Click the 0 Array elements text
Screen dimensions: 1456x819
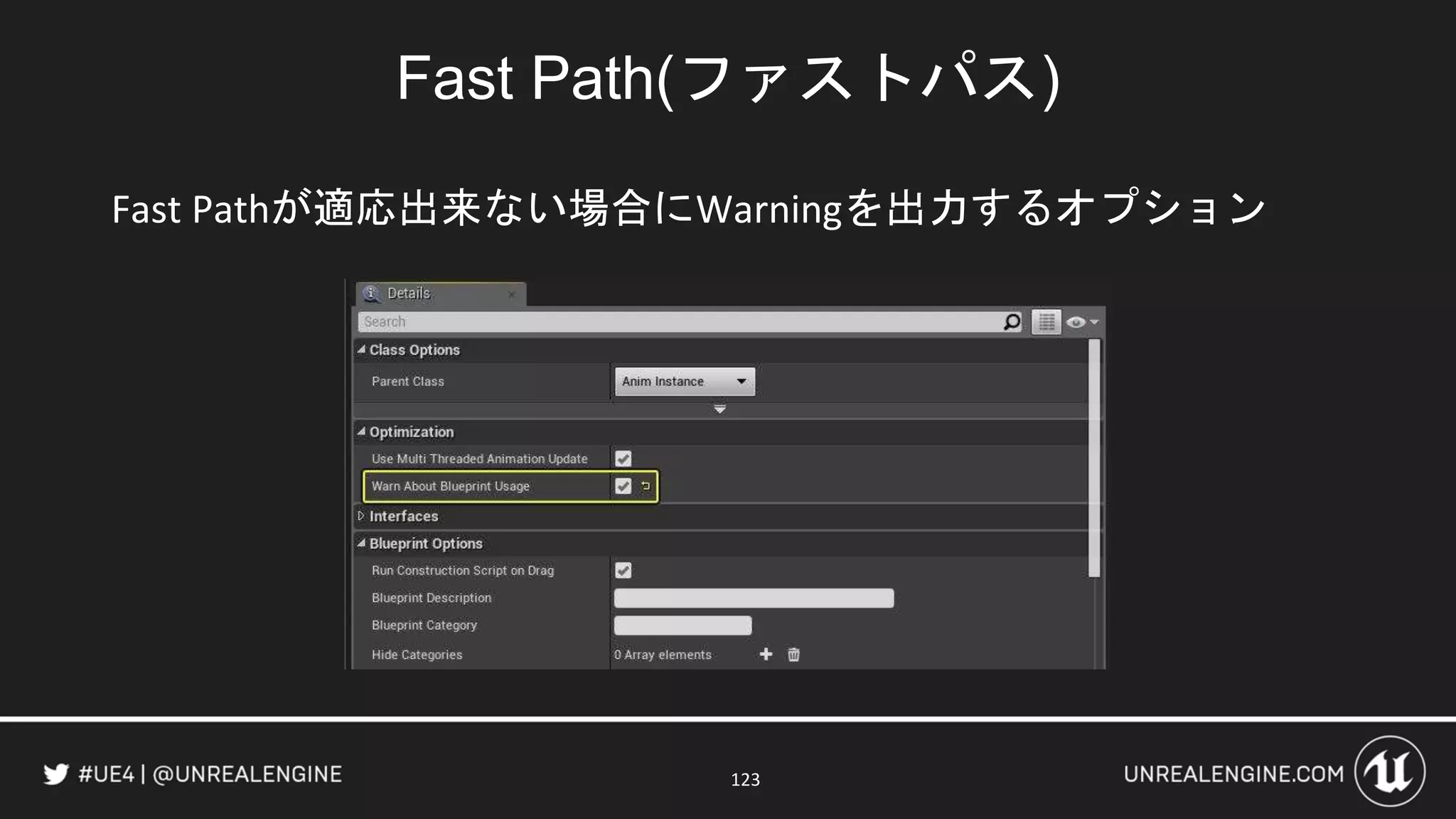[663, 655]
